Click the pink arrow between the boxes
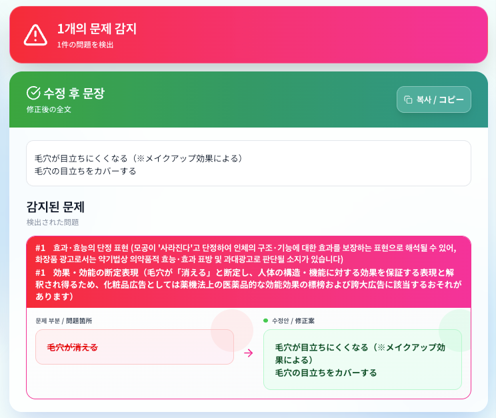 248,353
